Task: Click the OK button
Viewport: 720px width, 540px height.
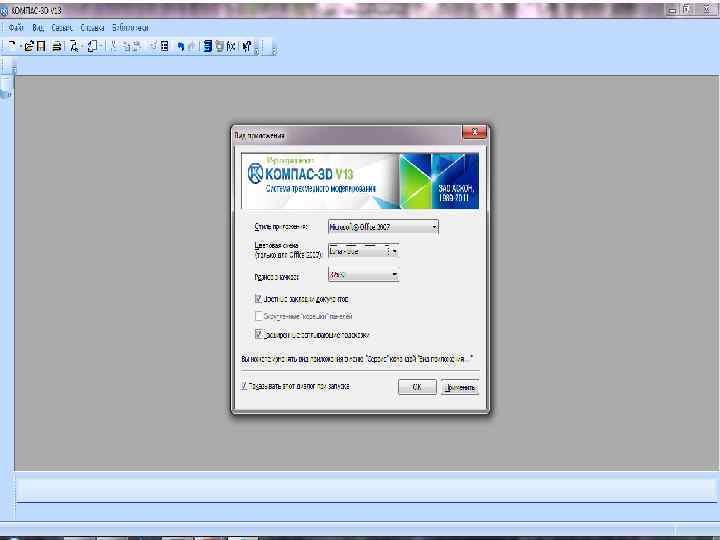Action: 417,387
